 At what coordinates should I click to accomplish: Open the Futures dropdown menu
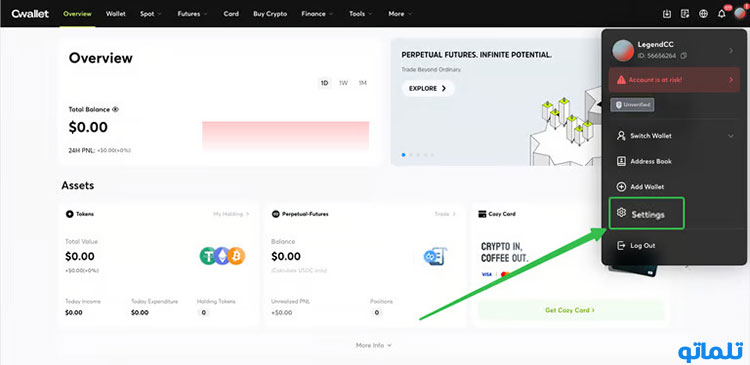pyautogui.click(x=192, y=14)
